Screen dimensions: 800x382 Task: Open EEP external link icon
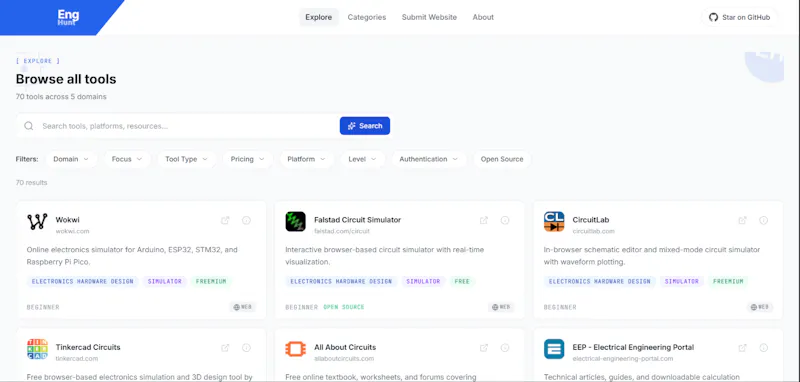[x=742, y=348]
